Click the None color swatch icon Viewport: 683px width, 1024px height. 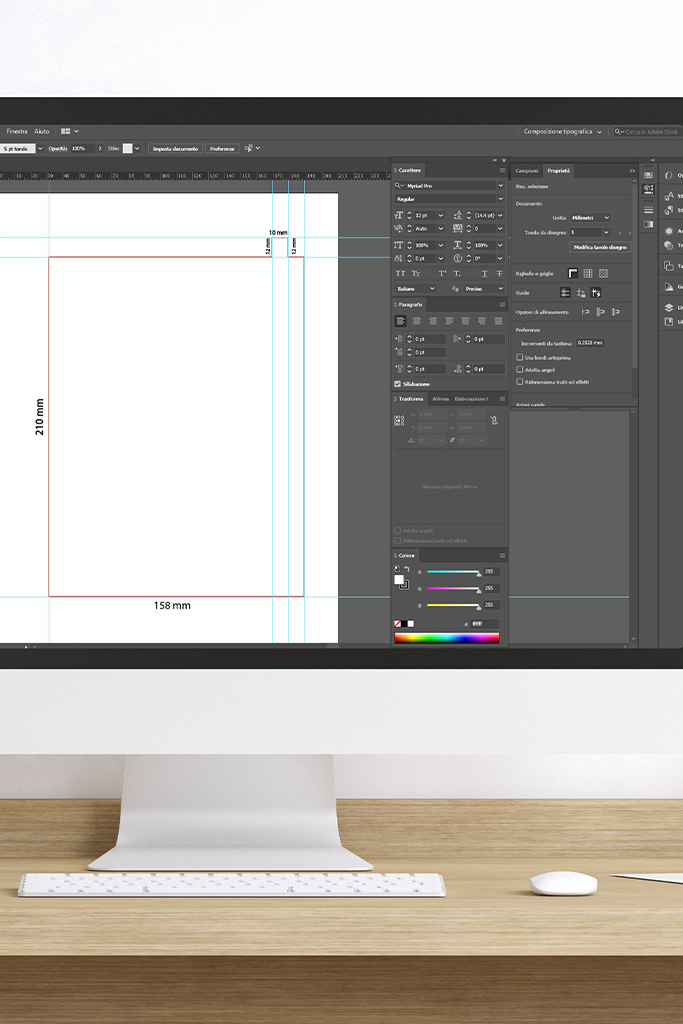[397, 624]
